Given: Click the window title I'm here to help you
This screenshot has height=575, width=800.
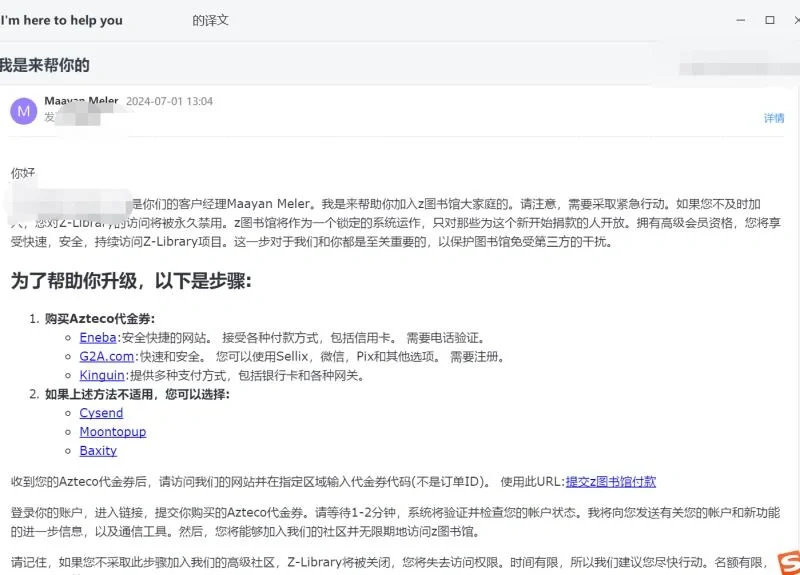Looking at the screenshot, I should [x=61, y=20].
